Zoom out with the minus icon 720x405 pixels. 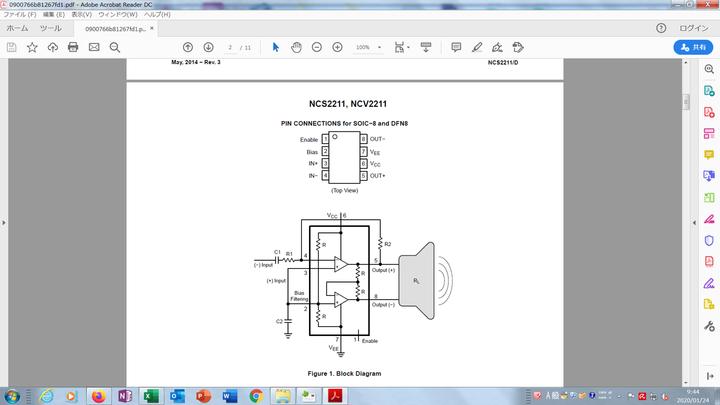coord(316,47)
